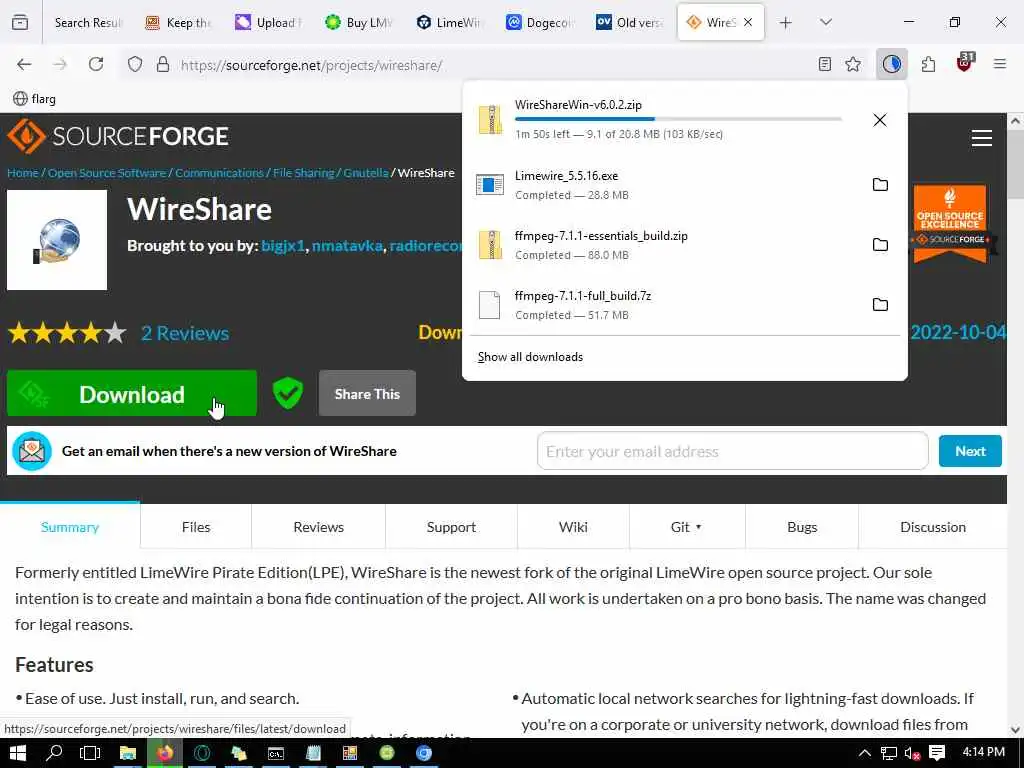The image size is (1024, 768).
Task: Open contributor bigjx1 profile
Action: click(283, 246)
